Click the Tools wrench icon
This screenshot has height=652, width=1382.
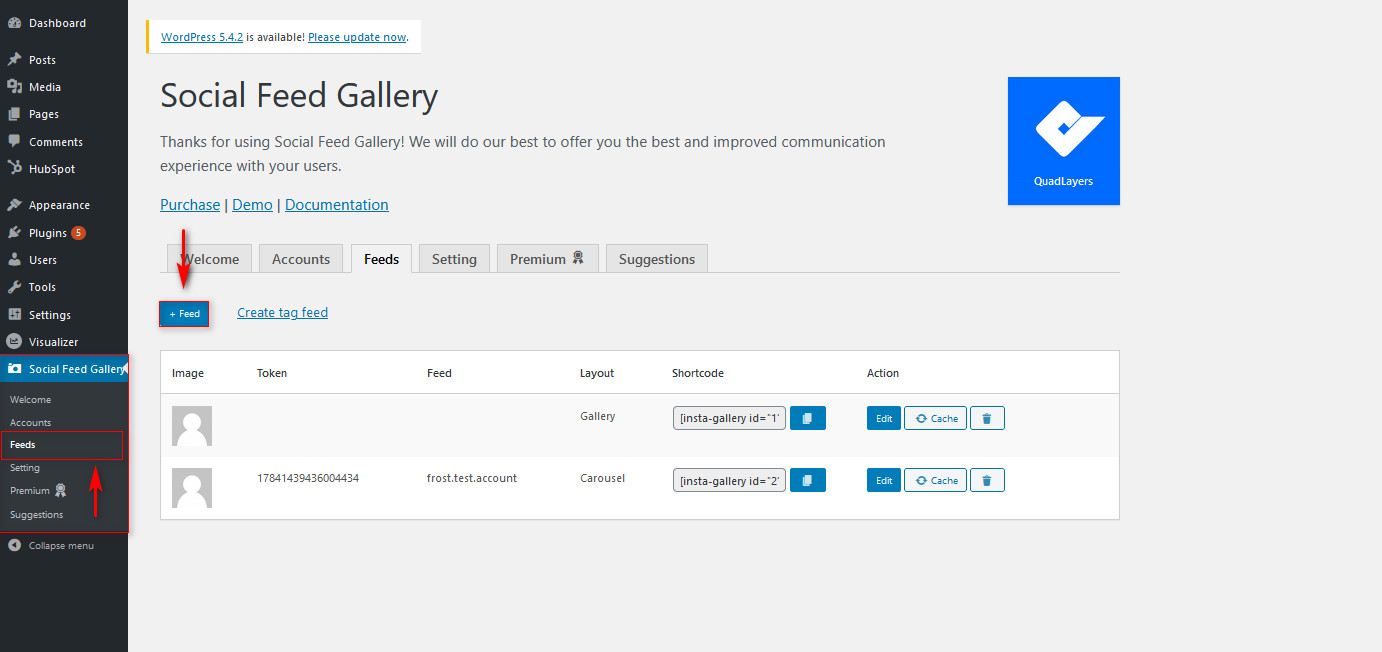click(14, 287)
